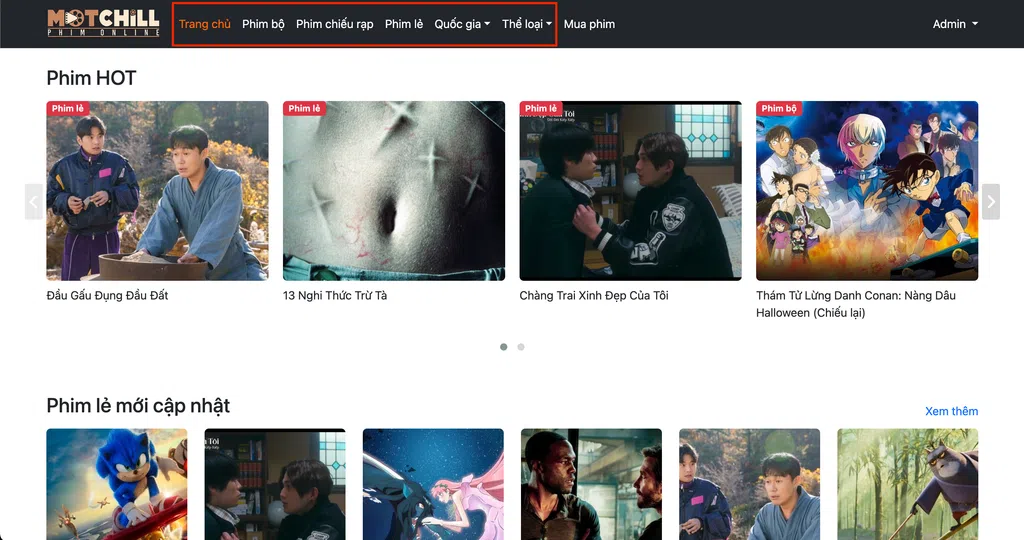This screenshot has height=540, width=1024.
Task: Select Phim lẻ in the navbar
Action: click(x=404, y=24)
